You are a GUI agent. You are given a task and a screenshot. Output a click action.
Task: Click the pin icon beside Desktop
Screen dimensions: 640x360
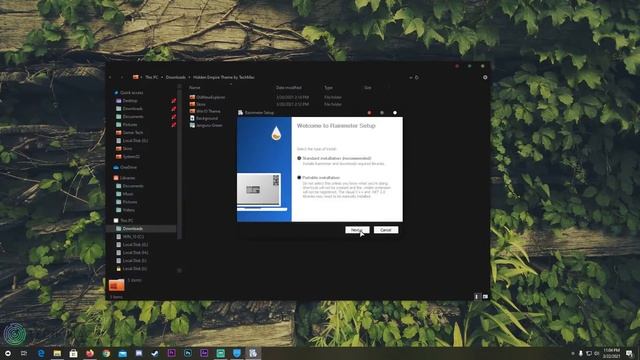click(173, 100)
